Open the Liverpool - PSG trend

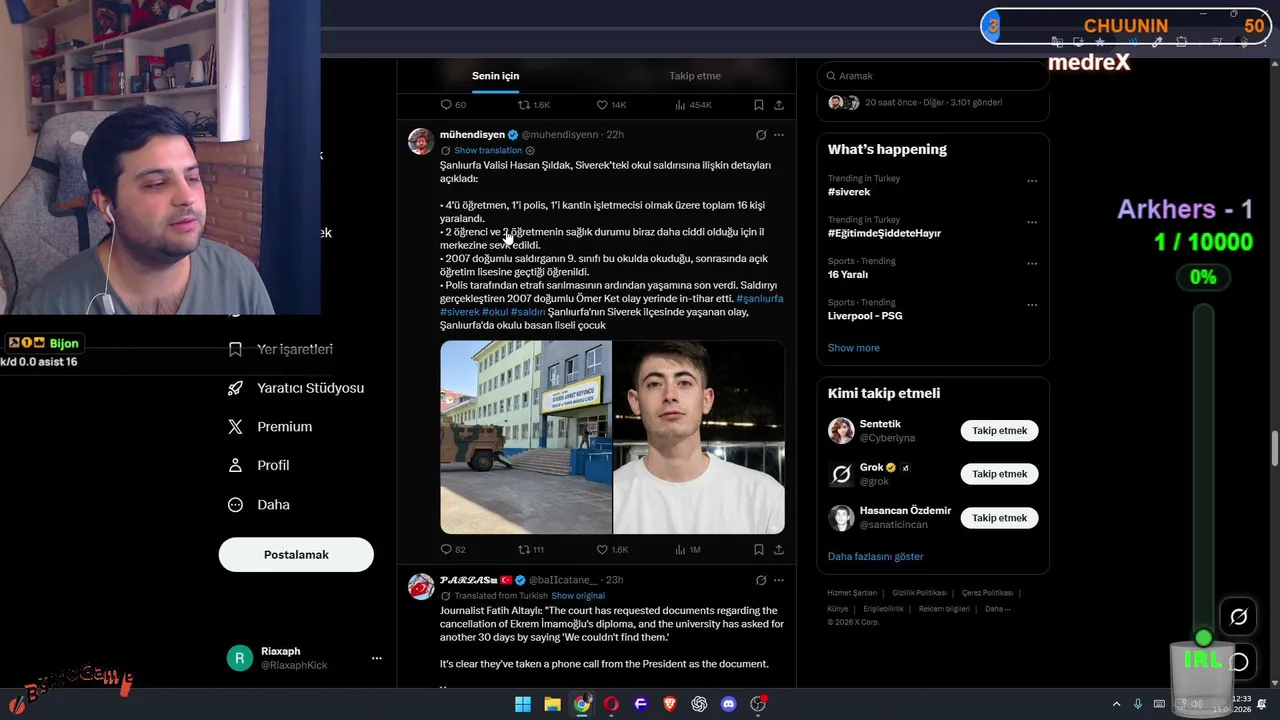(x=863, y=316)
